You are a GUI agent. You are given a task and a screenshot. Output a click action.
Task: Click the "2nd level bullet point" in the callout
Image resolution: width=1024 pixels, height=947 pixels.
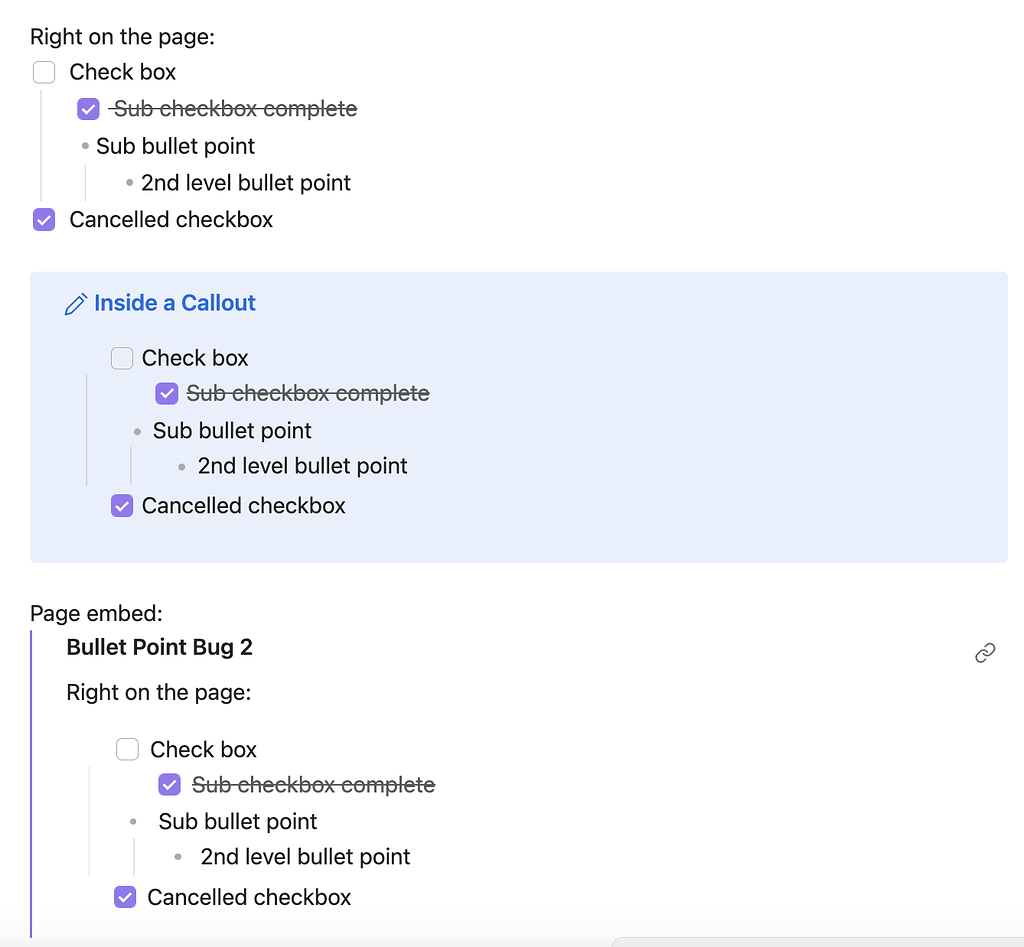pos(302,466)
